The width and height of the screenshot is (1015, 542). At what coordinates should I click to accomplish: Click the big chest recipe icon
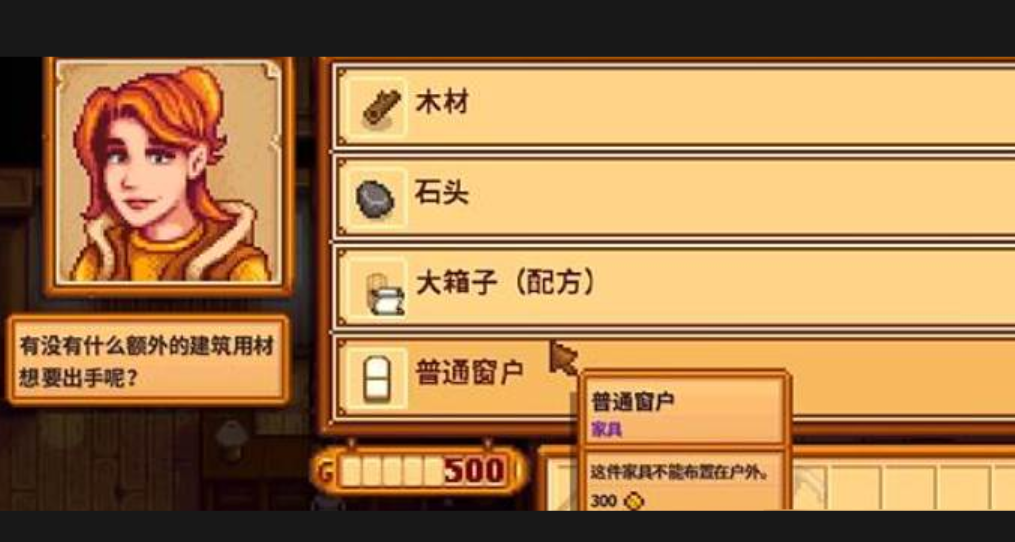tap(384, 293)
